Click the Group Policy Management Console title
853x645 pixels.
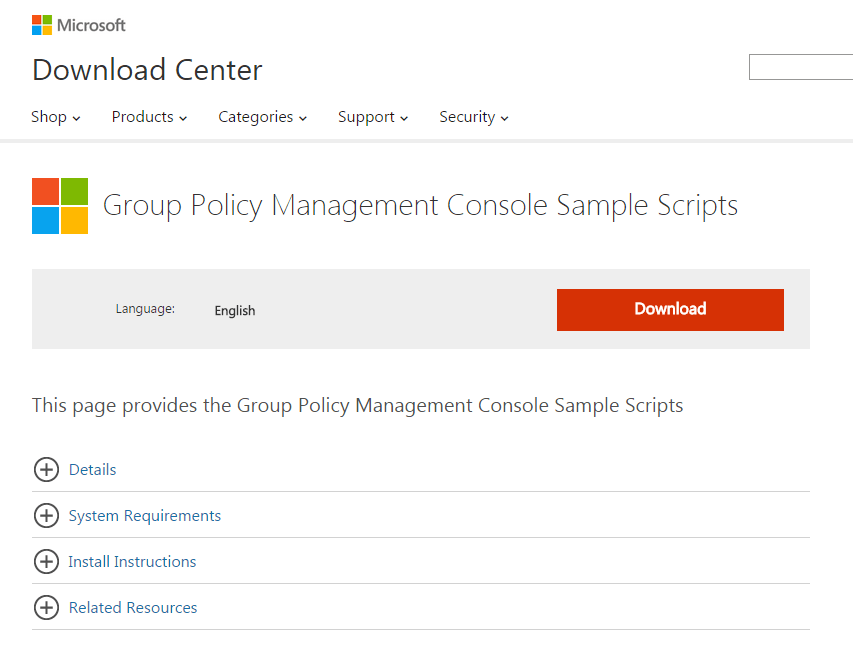[x=420, y=206]
